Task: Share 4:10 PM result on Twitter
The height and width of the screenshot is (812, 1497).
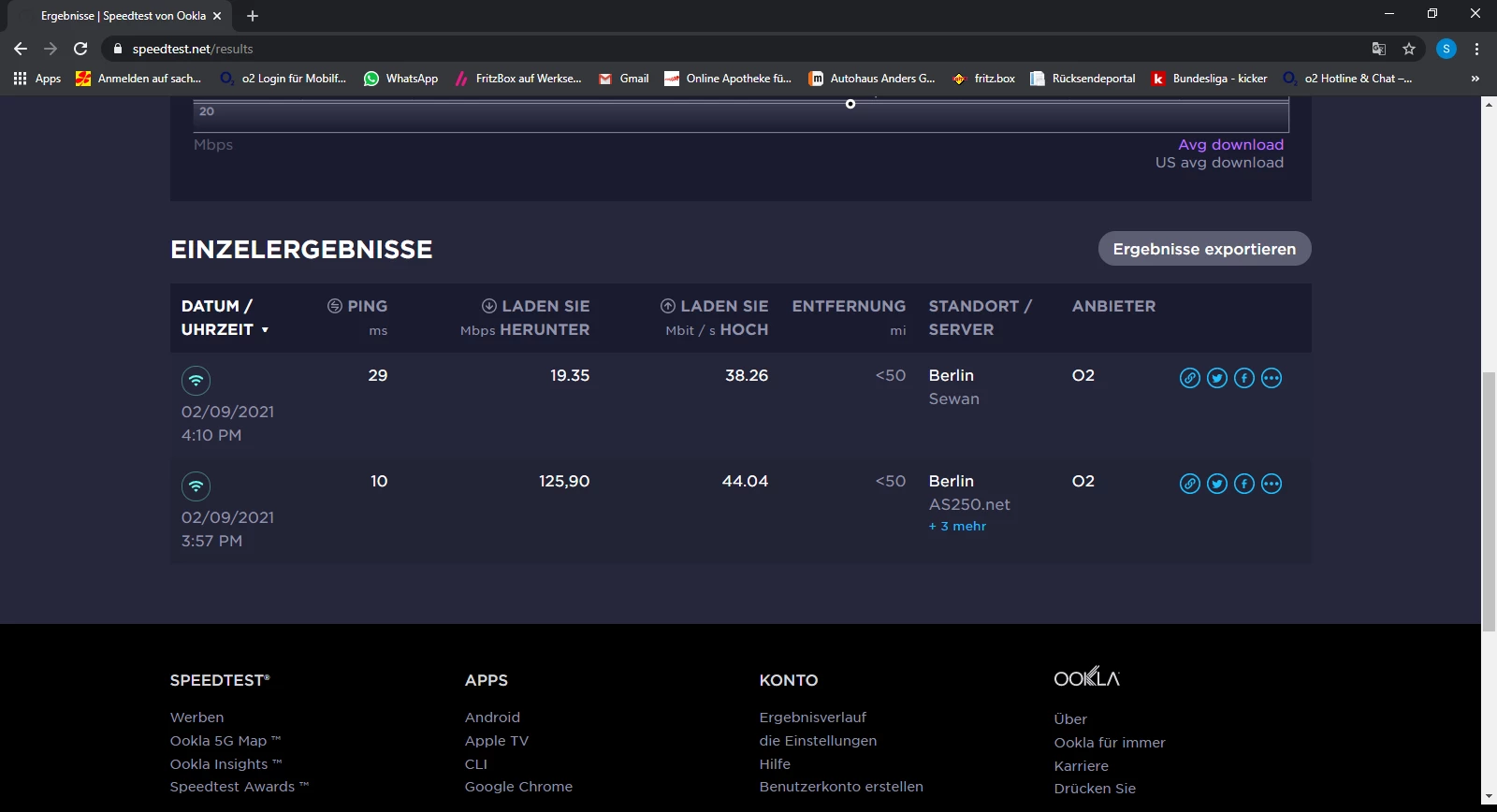Action: coord(1216,378)
